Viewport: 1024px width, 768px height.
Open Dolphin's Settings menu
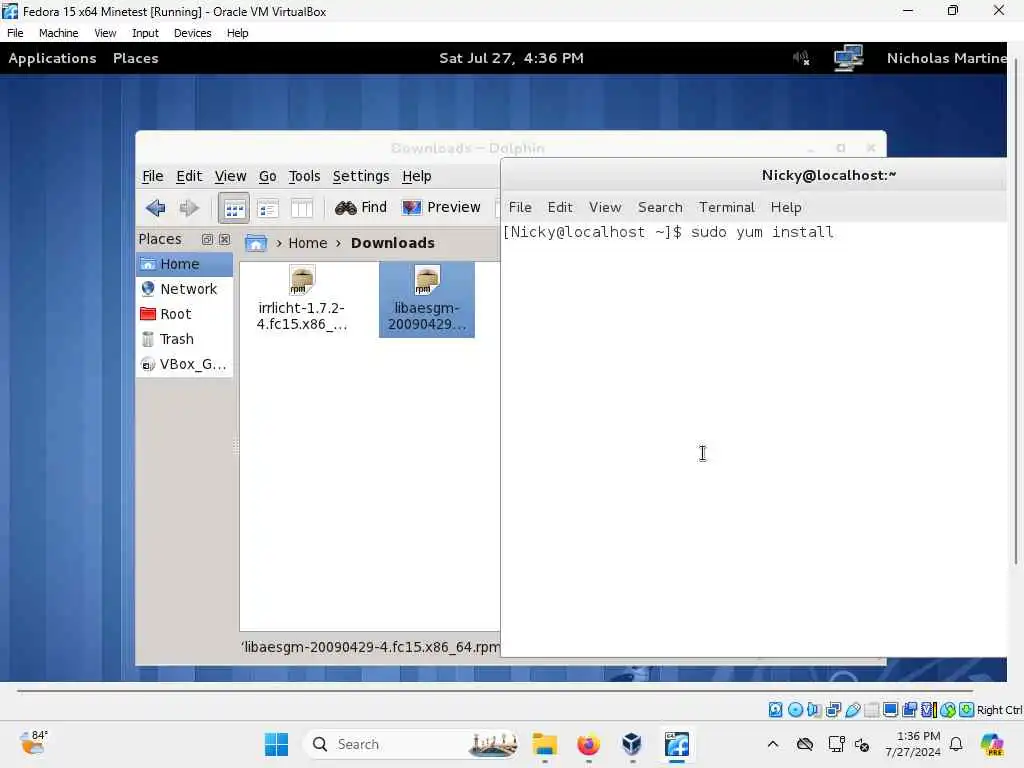point(360,176)
